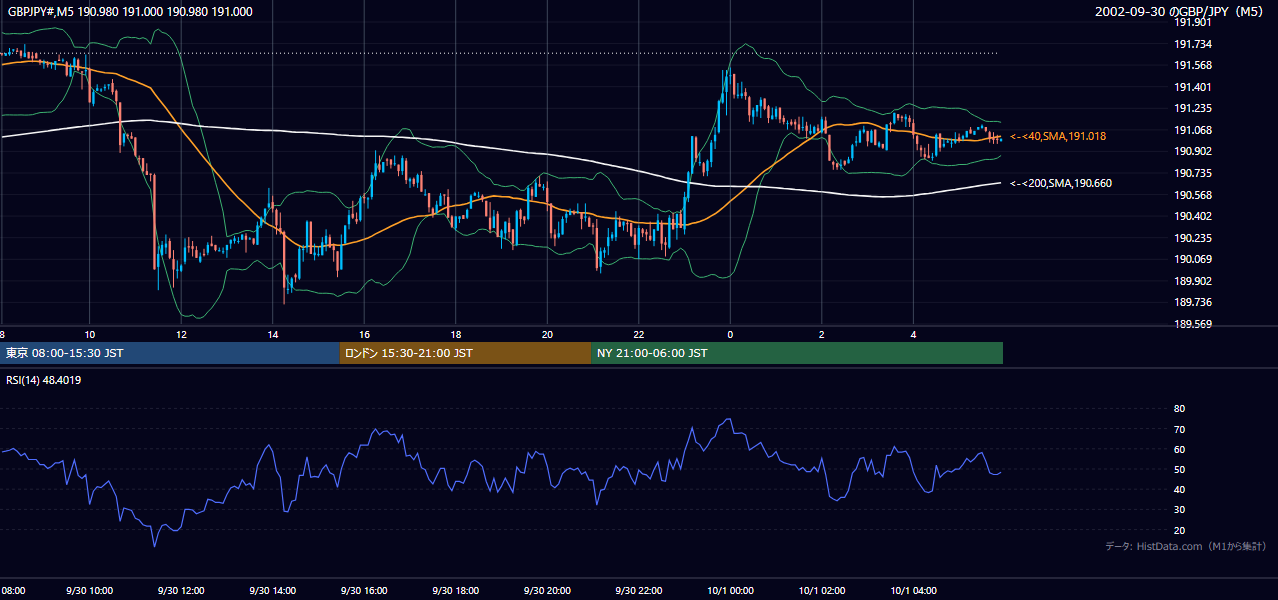1278x600 pixels.
Task: Click price axis value 190.069
Action: [x=1192, y=260]
